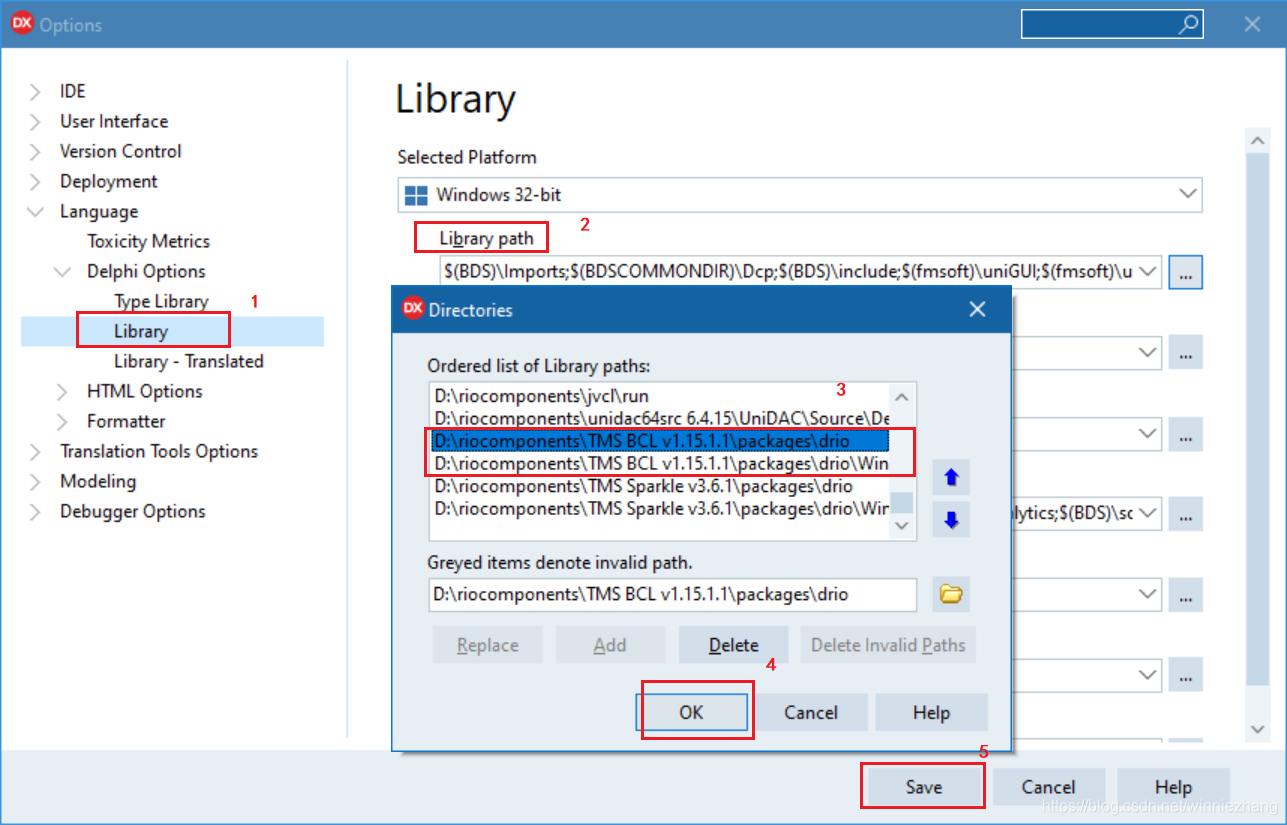The image size is (1287, 825).
Task: Open Library path editor ellipsis button
Action: 1185,271
